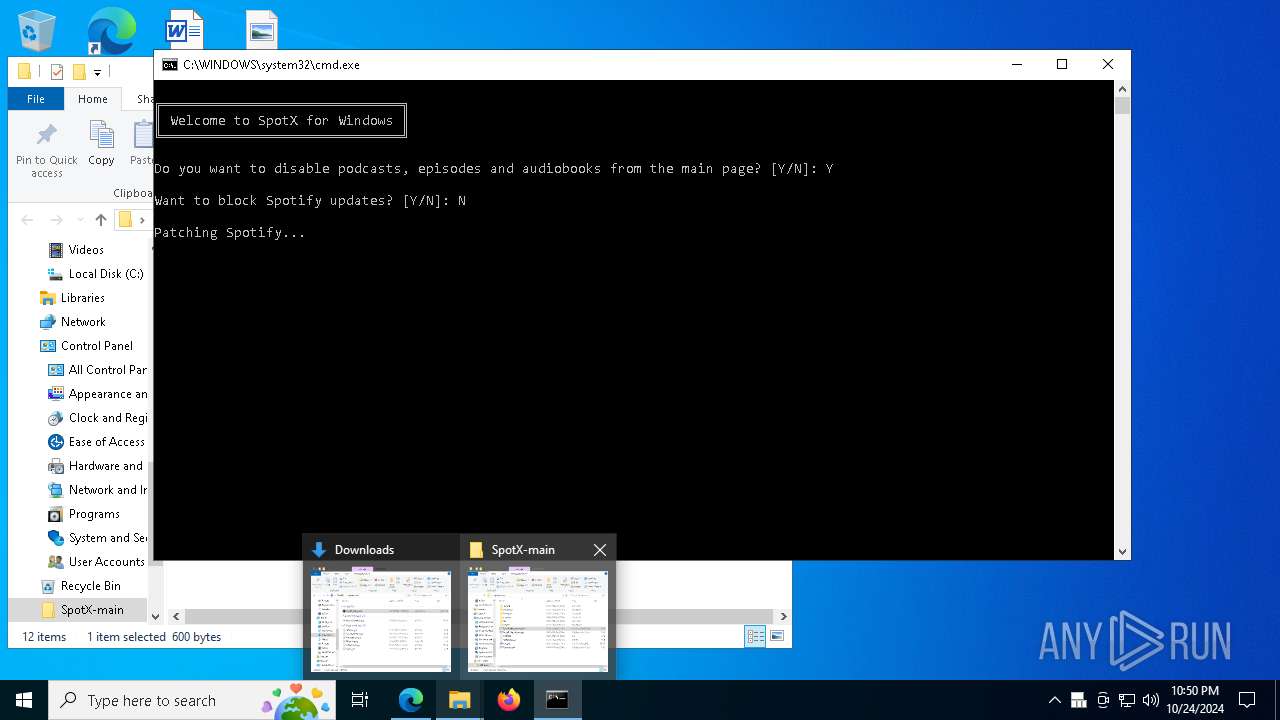Click the File Explorer taskbar icon

click(460, 700)
